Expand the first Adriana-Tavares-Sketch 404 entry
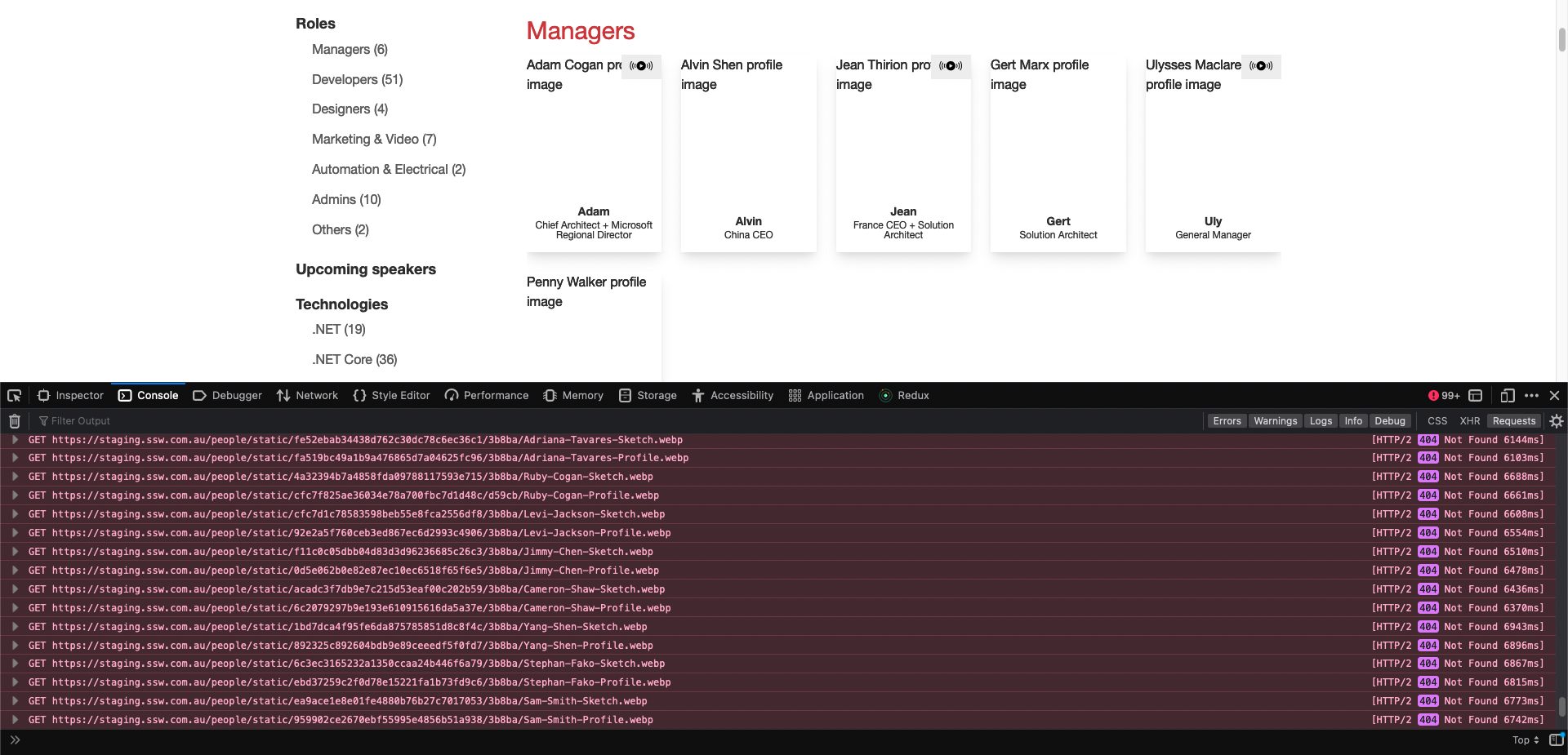This screenshot has height=755, width=1568. 15,439
